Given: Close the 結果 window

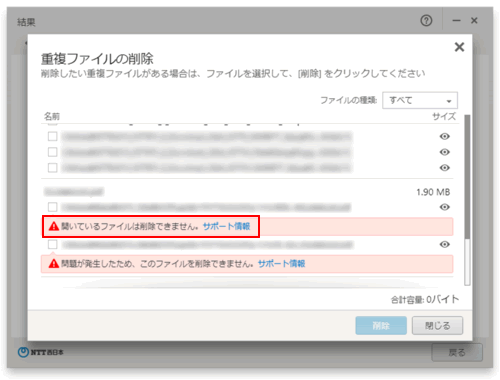Looking at the screenshot, I should pyautogui.click(x=474, y=21).
